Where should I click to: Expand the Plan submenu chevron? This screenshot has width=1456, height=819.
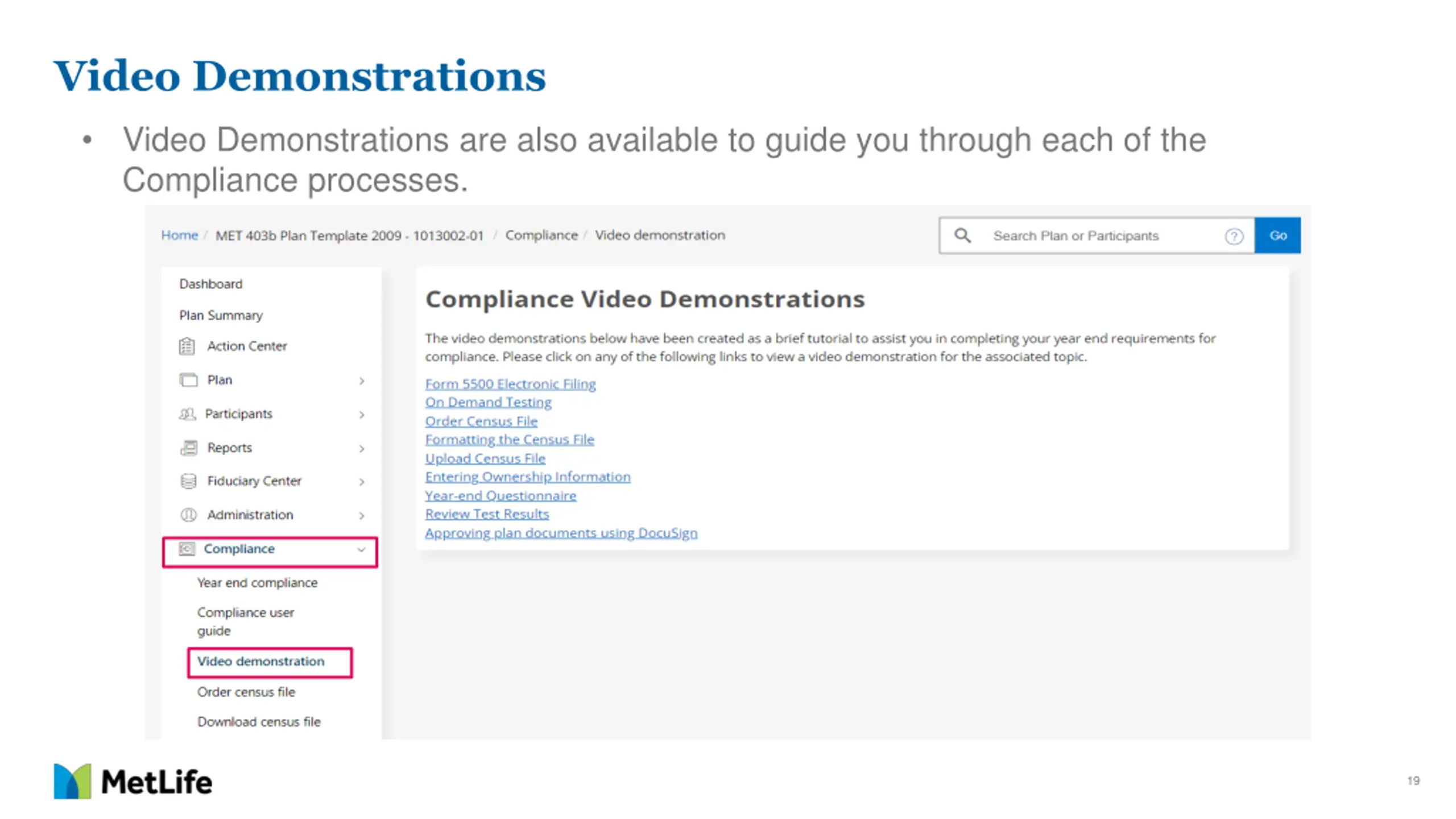(362, 380)
